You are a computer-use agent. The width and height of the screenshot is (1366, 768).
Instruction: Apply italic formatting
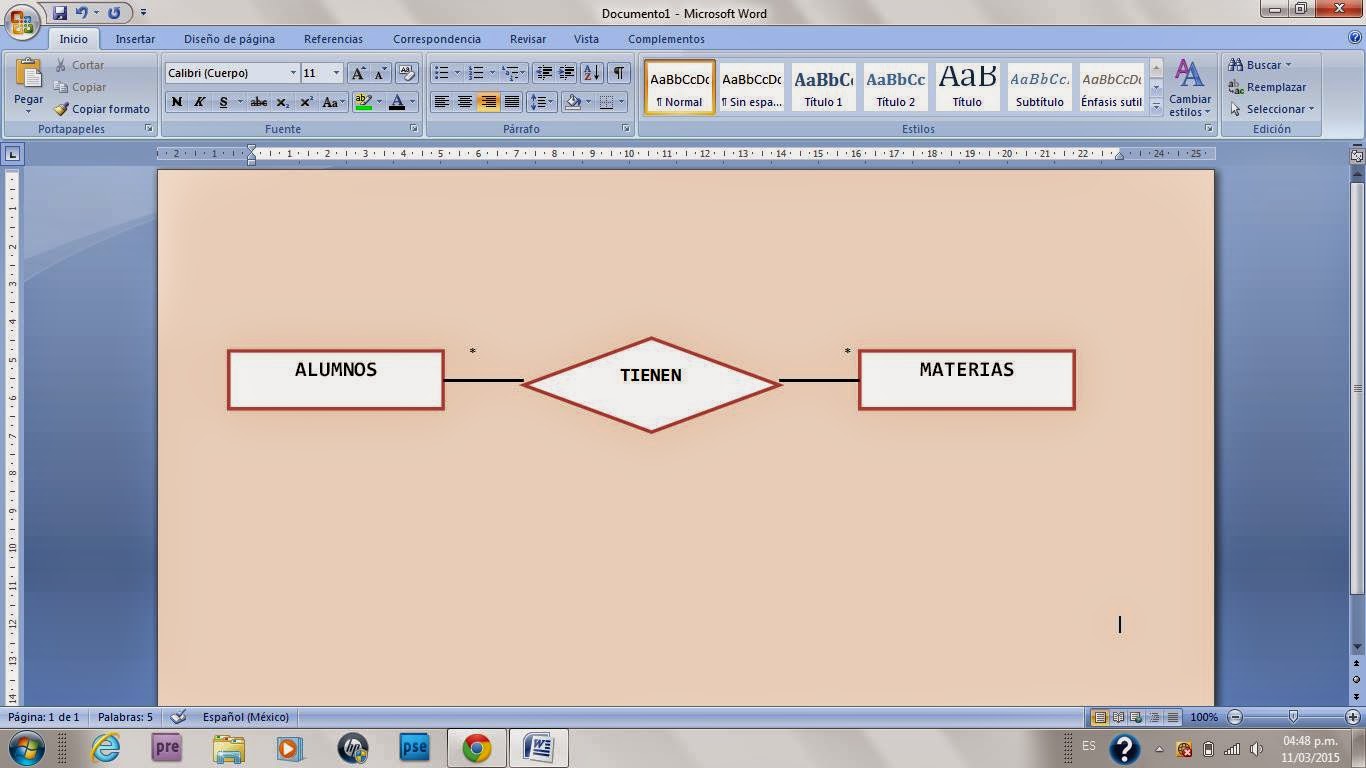(200, 102)
